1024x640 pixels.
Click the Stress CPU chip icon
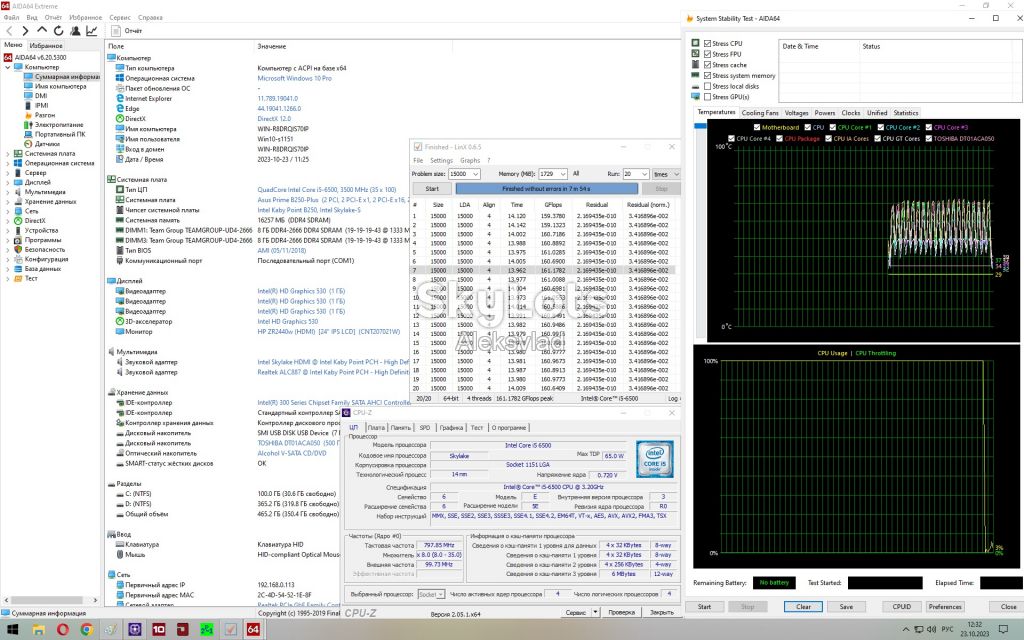(x=696, y=43)
